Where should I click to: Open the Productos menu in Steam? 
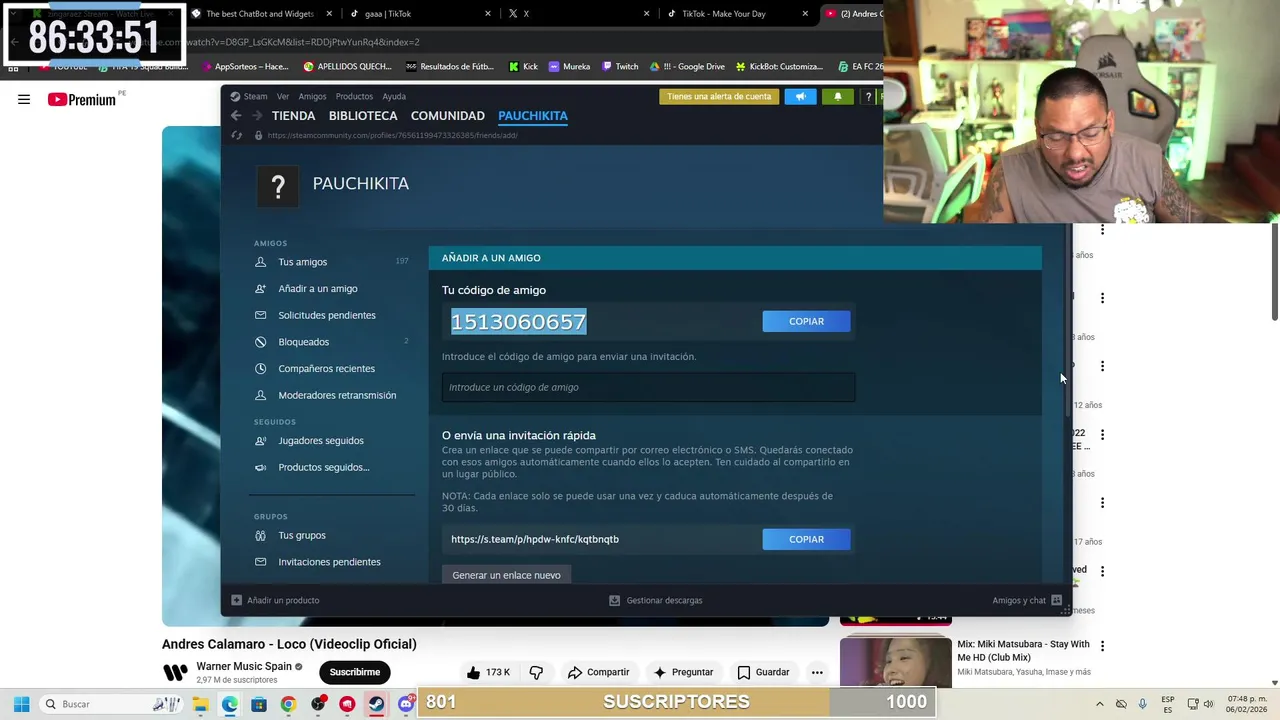point(354,96)
